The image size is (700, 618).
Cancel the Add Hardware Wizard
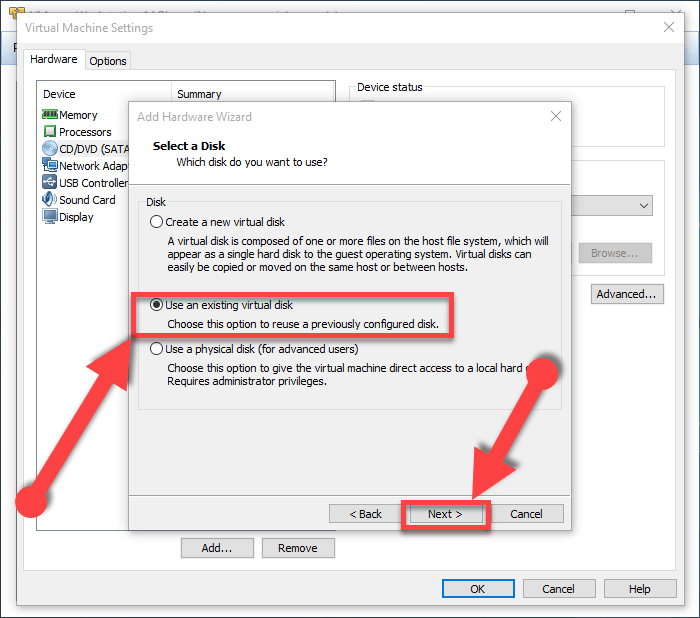tap(526, 514)
